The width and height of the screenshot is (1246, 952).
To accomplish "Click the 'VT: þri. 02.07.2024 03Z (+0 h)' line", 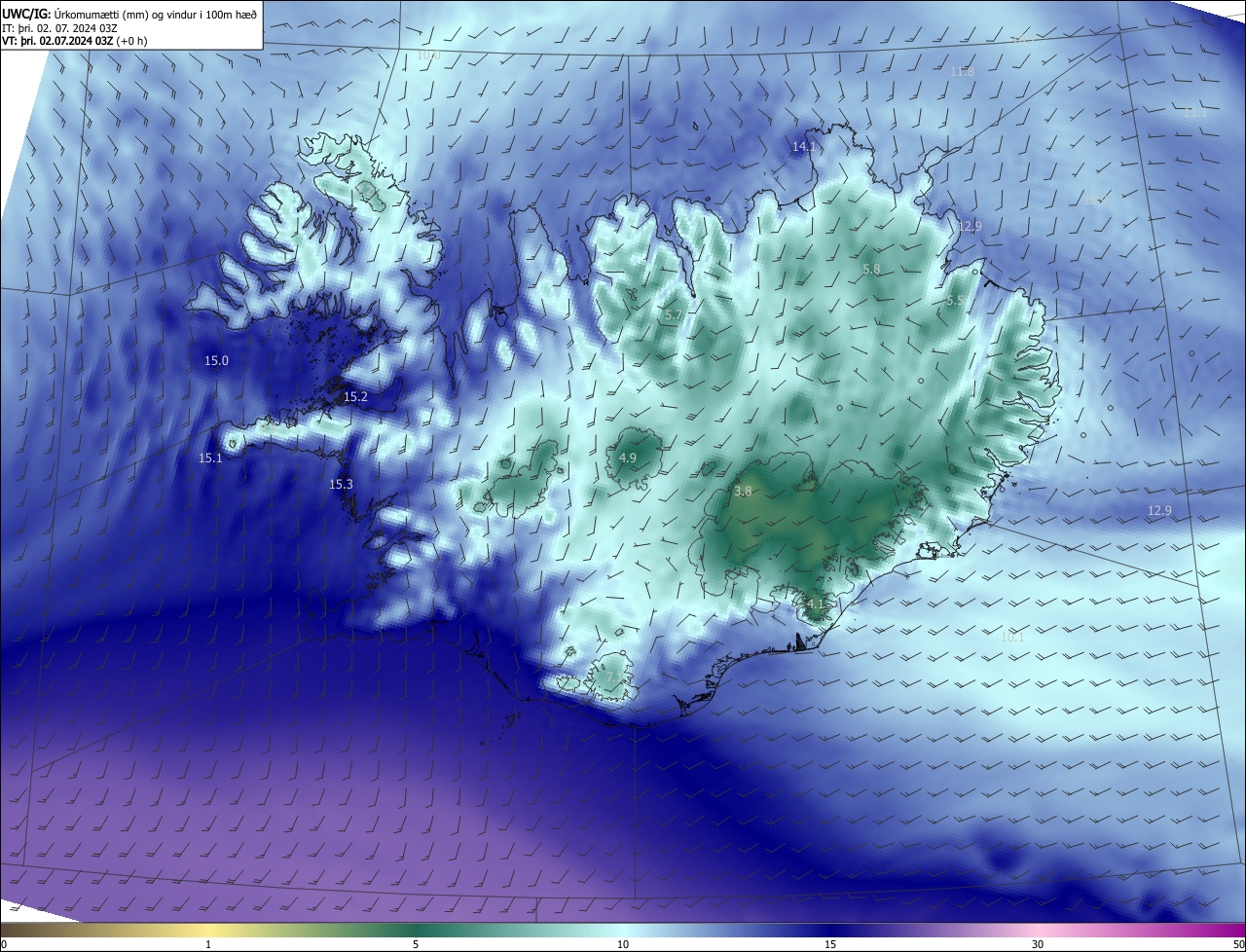I will click(75, 41).
